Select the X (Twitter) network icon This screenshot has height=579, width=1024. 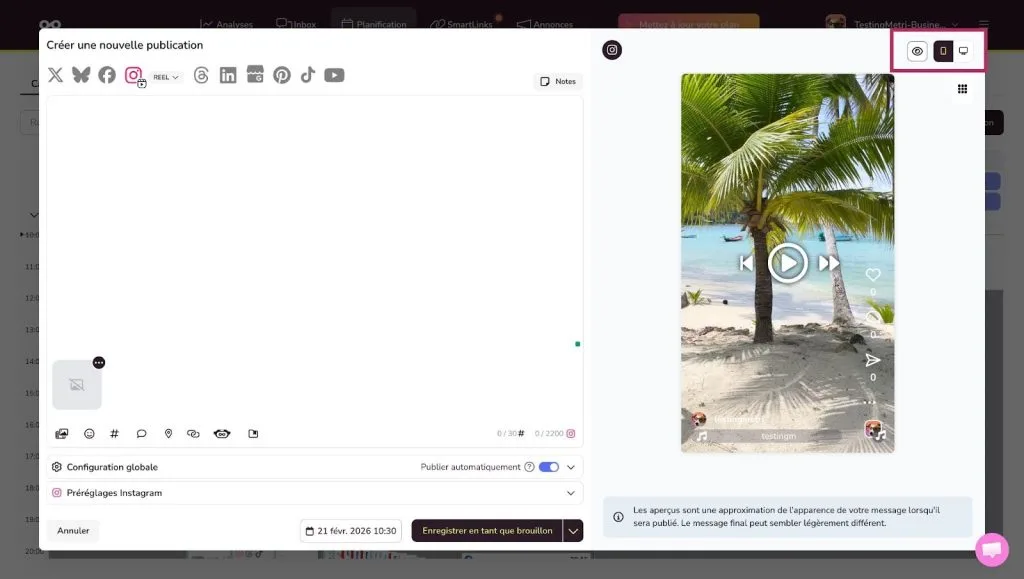coord(55,75)
